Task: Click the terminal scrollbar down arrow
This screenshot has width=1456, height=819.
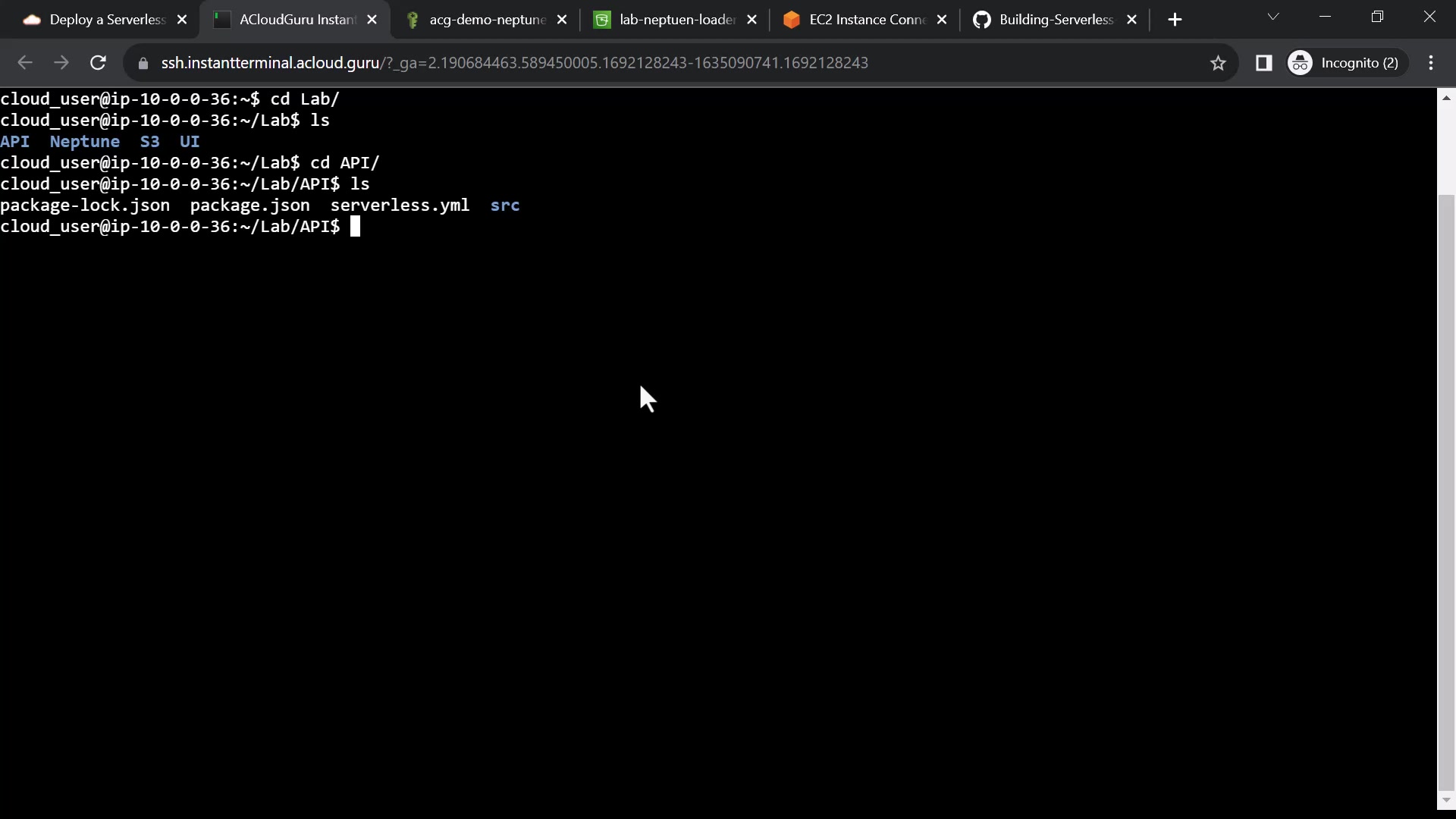Action: point(1446,800)
